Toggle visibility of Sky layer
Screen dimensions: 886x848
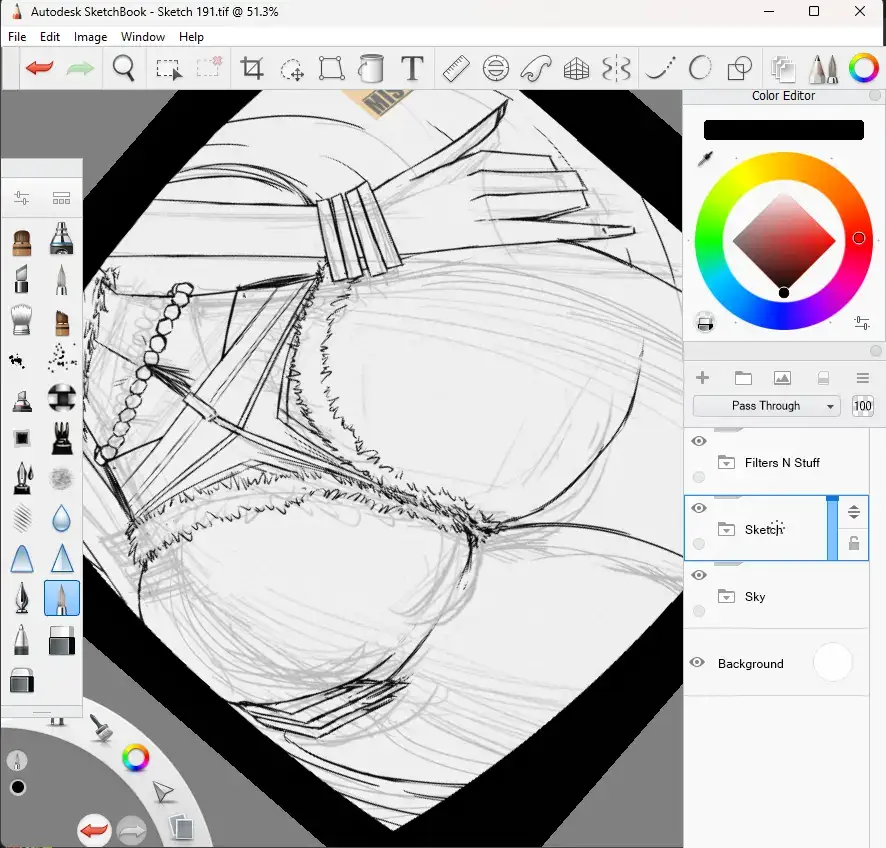coord(699,575)
